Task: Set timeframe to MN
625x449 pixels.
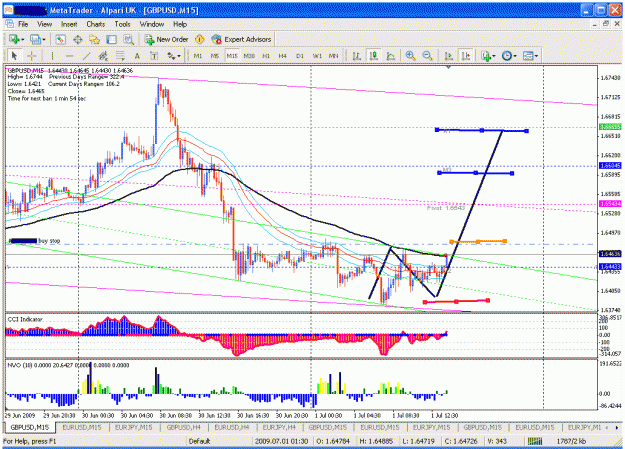Action: coord(333,56)
